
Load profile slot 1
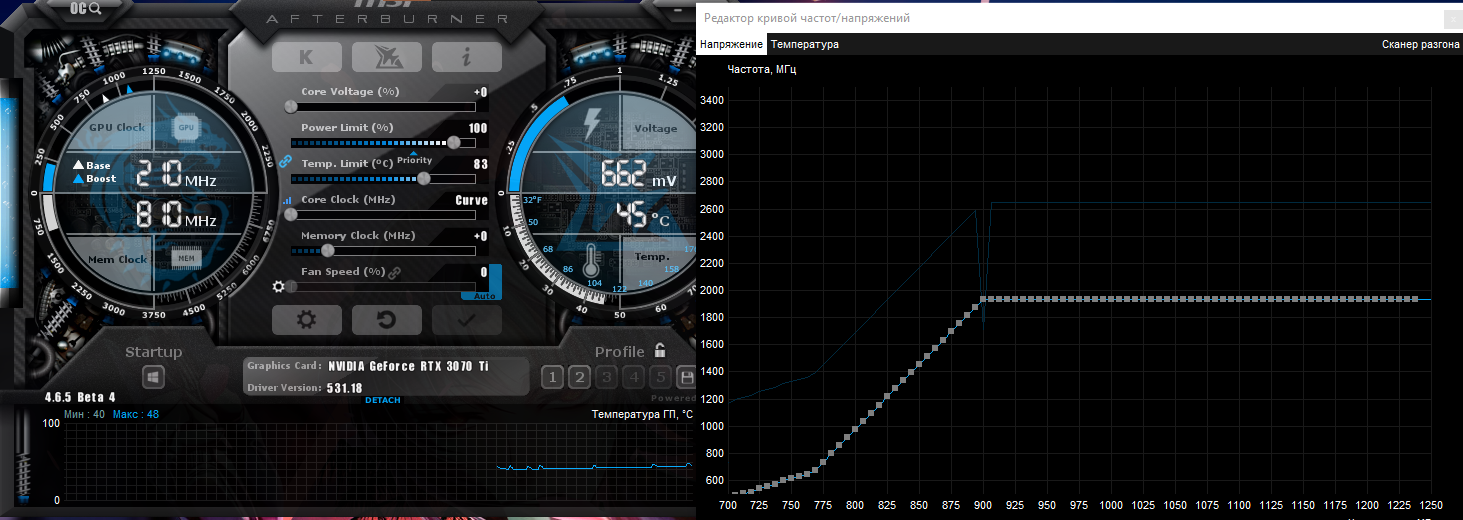pyautogui.click(x=551, y=377)
